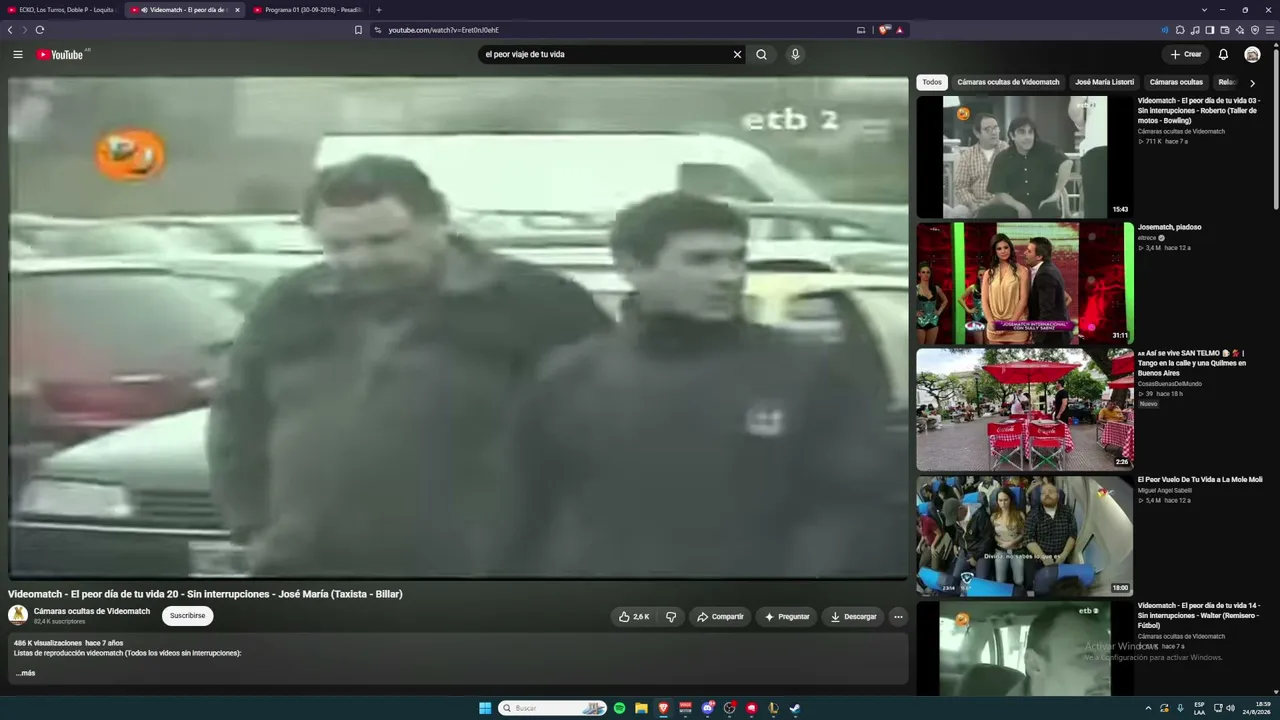Open the Compartir share dialog
This screenshot has width=1280, height=720.
pos(720,617)
